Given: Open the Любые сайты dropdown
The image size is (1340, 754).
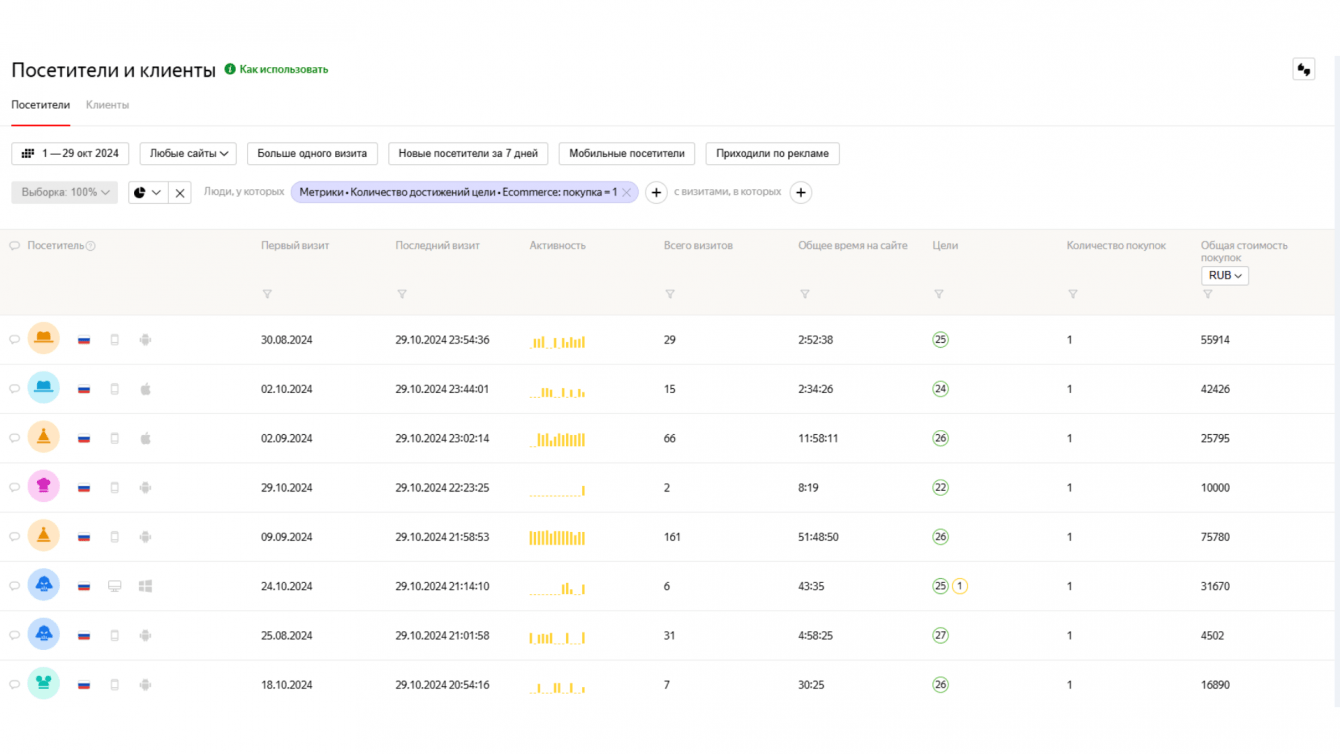Looking at the screenshot, I should click(x=188, y=154).
